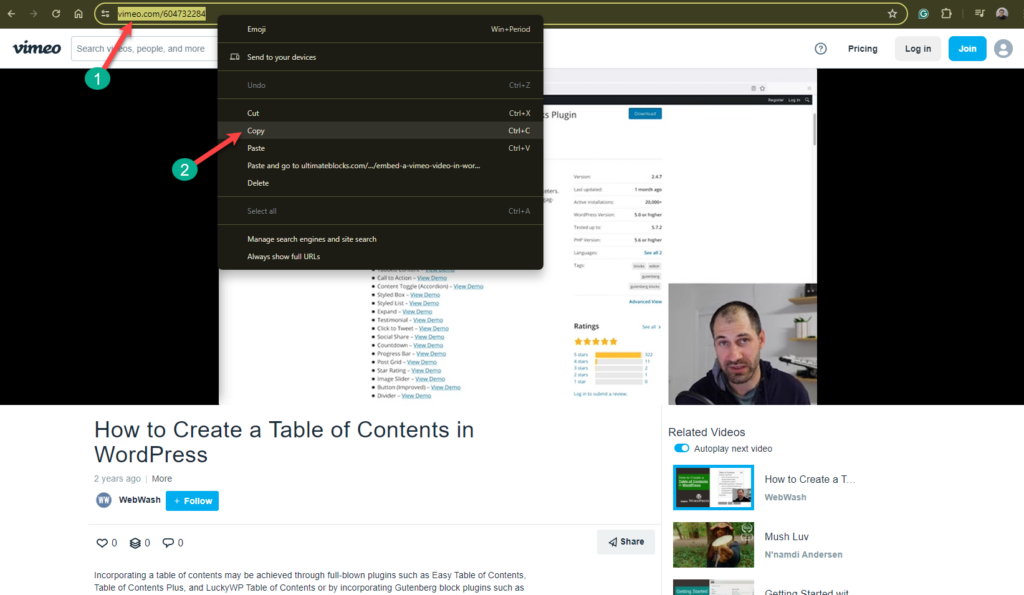Open the browser profile avatar
Screen dimensions: 1024x595
coord(1002,13)
